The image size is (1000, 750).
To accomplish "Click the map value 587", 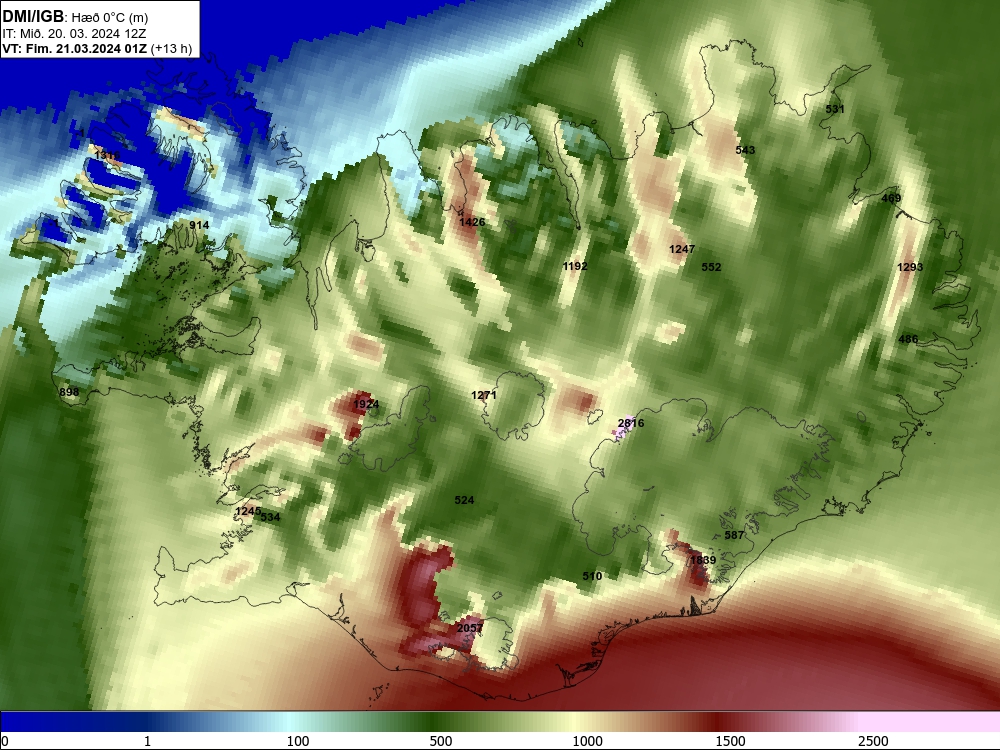I will coord(734,535).
